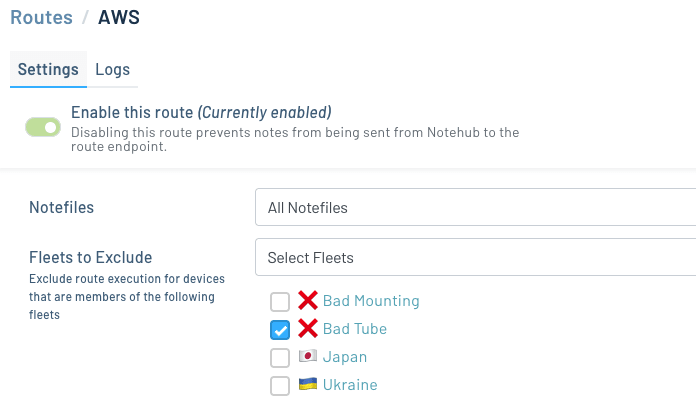This screenshot has width=696, height=402.
Task: Switch to the Logs tab
Action: pyautogui.click(x=112, y=70)
